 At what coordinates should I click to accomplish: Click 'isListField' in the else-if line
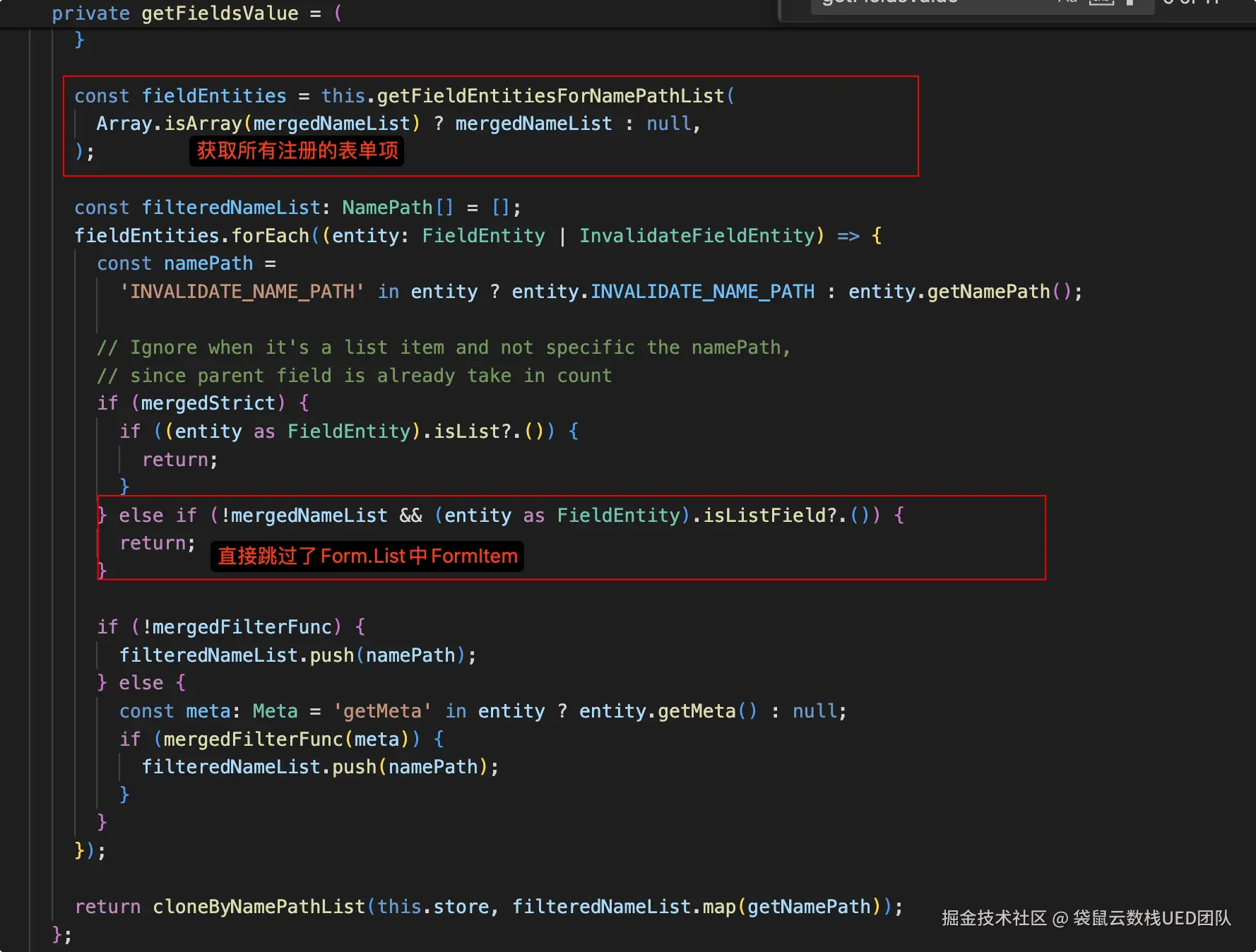click(x=764, y=516)
